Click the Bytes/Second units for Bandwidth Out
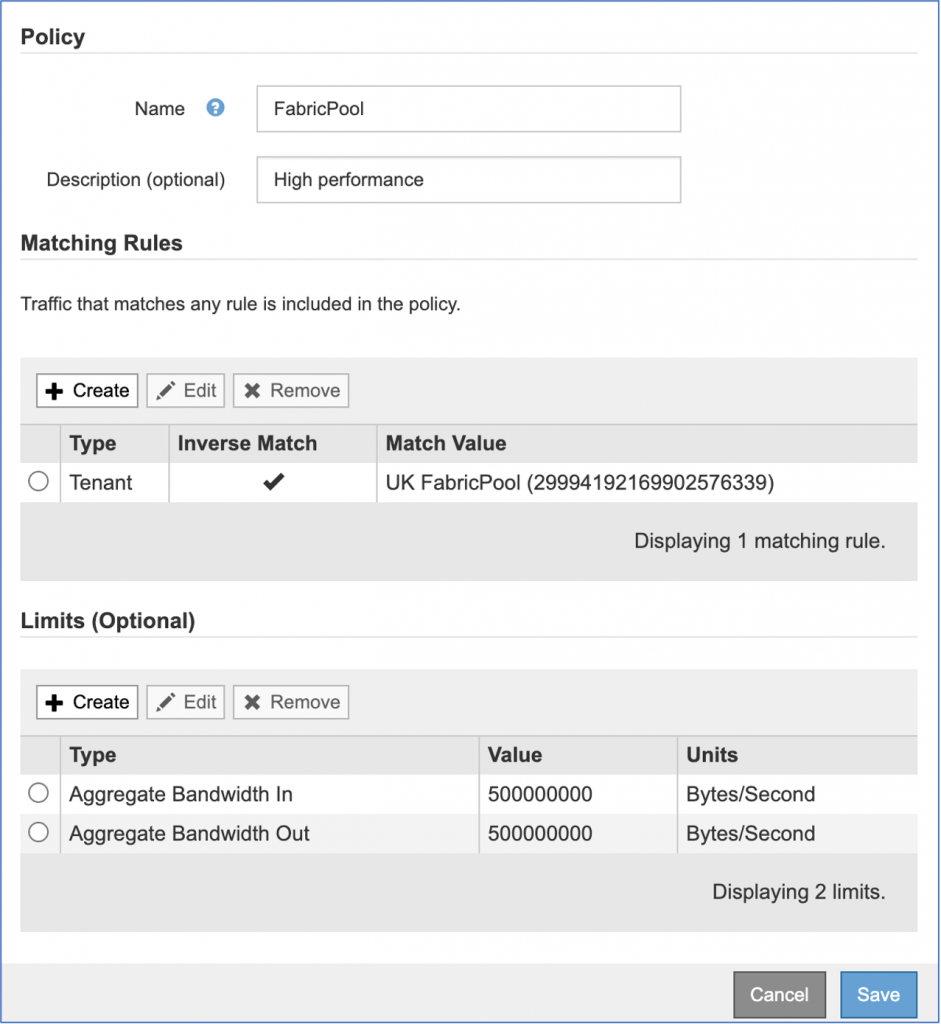Screen dimensions: 941x1024 750,833
